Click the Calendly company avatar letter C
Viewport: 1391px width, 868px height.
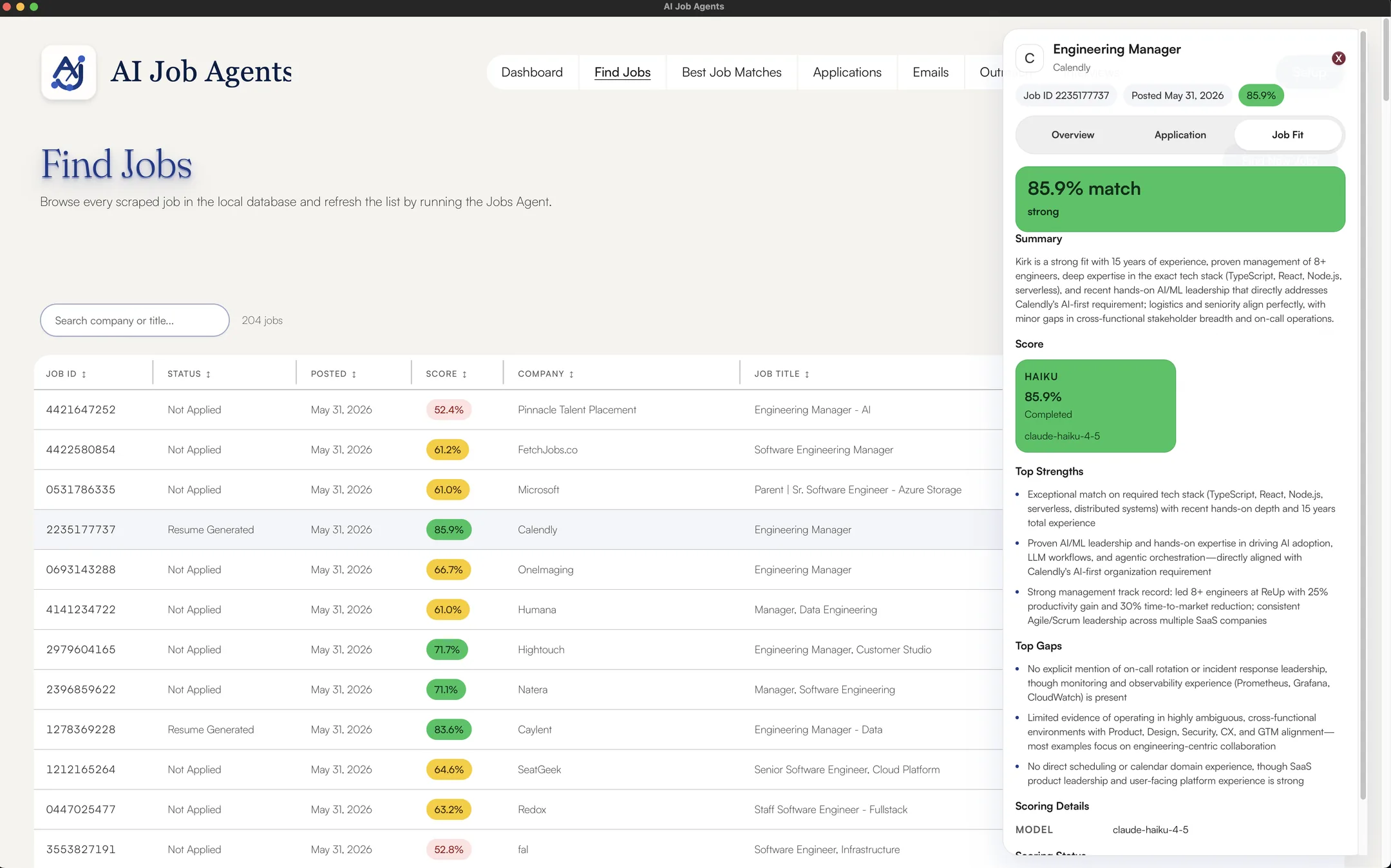1029,58
